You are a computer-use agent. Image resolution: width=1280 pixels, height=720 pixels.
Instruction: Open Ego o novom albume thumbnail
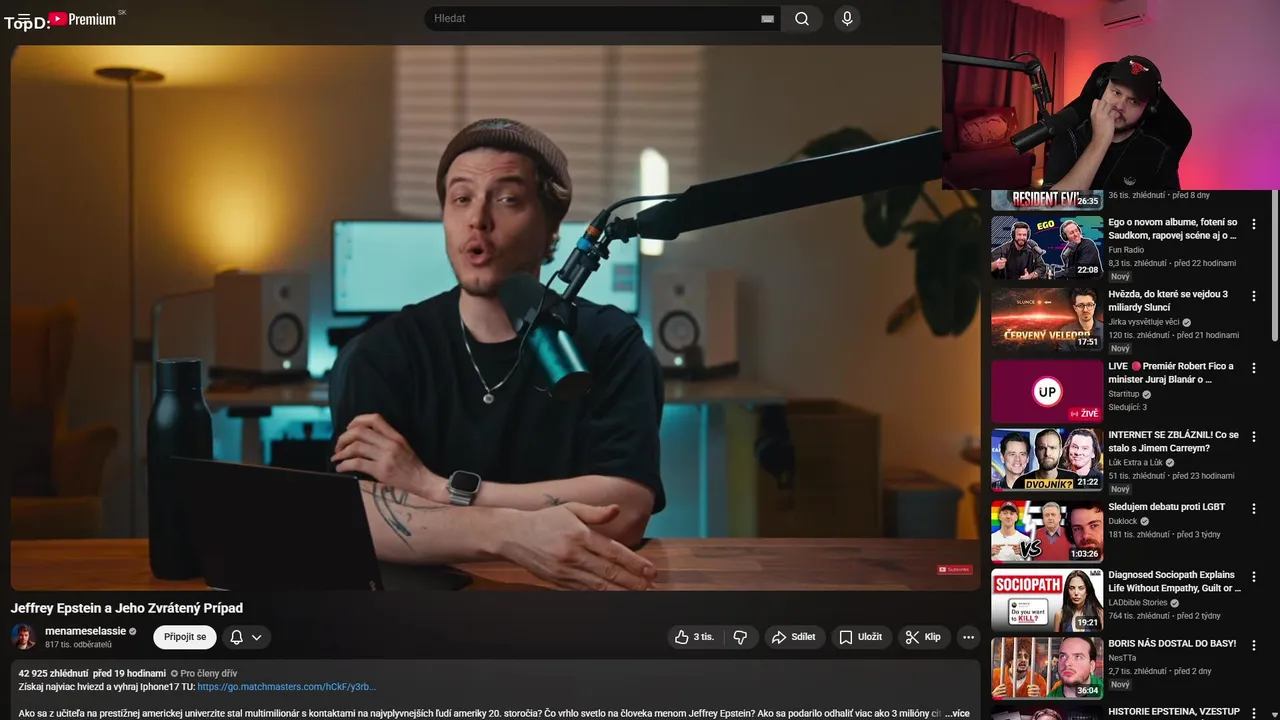(1047, 247)
